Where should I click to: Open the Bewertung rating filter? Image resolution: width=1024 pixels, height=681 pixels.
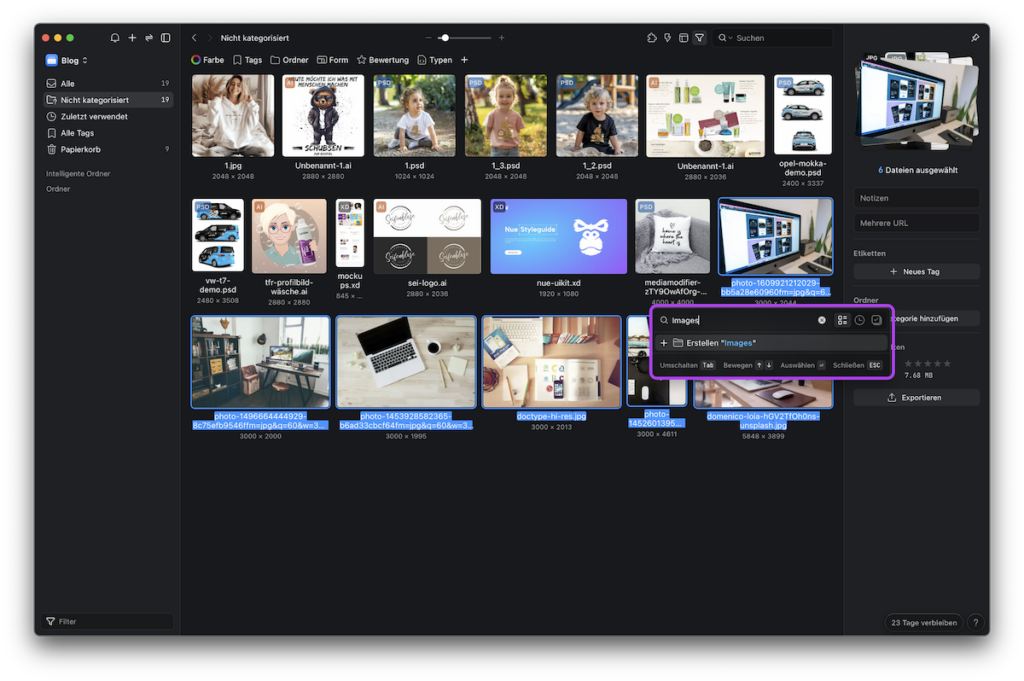pyautogui.click(x=383, y=60)
